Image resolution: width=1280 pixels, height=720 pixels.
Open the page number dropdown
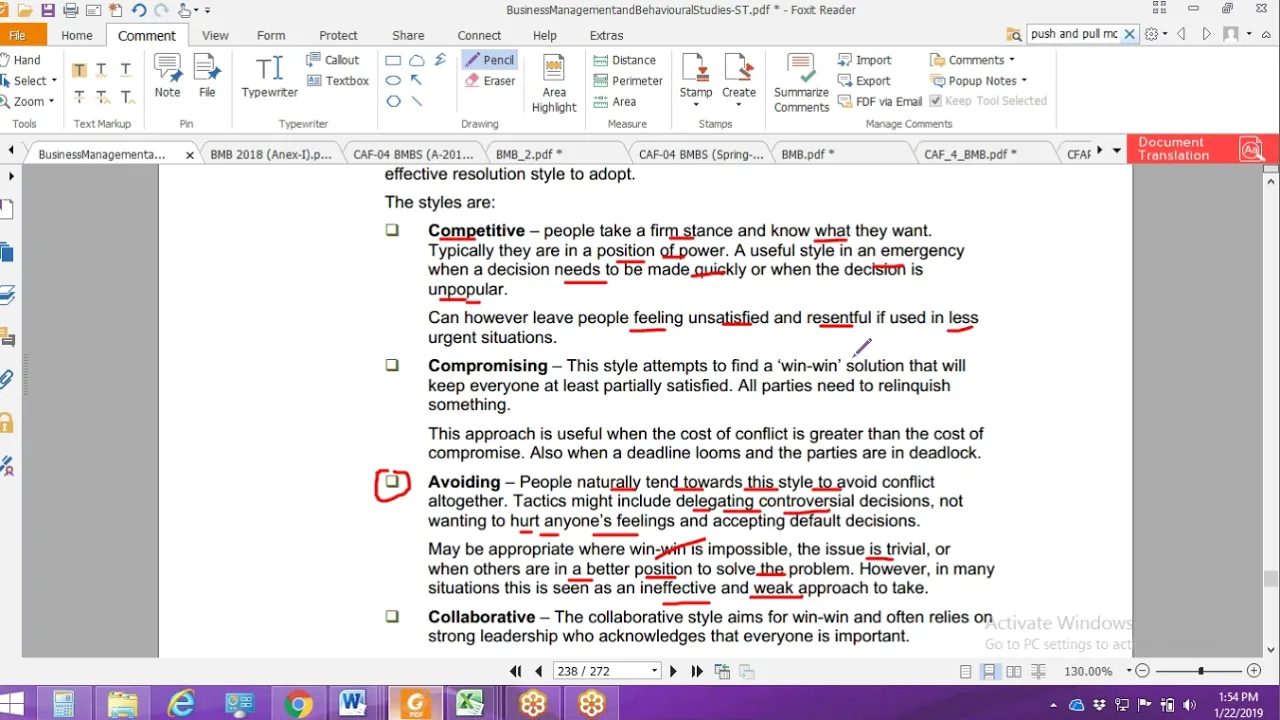655,671
